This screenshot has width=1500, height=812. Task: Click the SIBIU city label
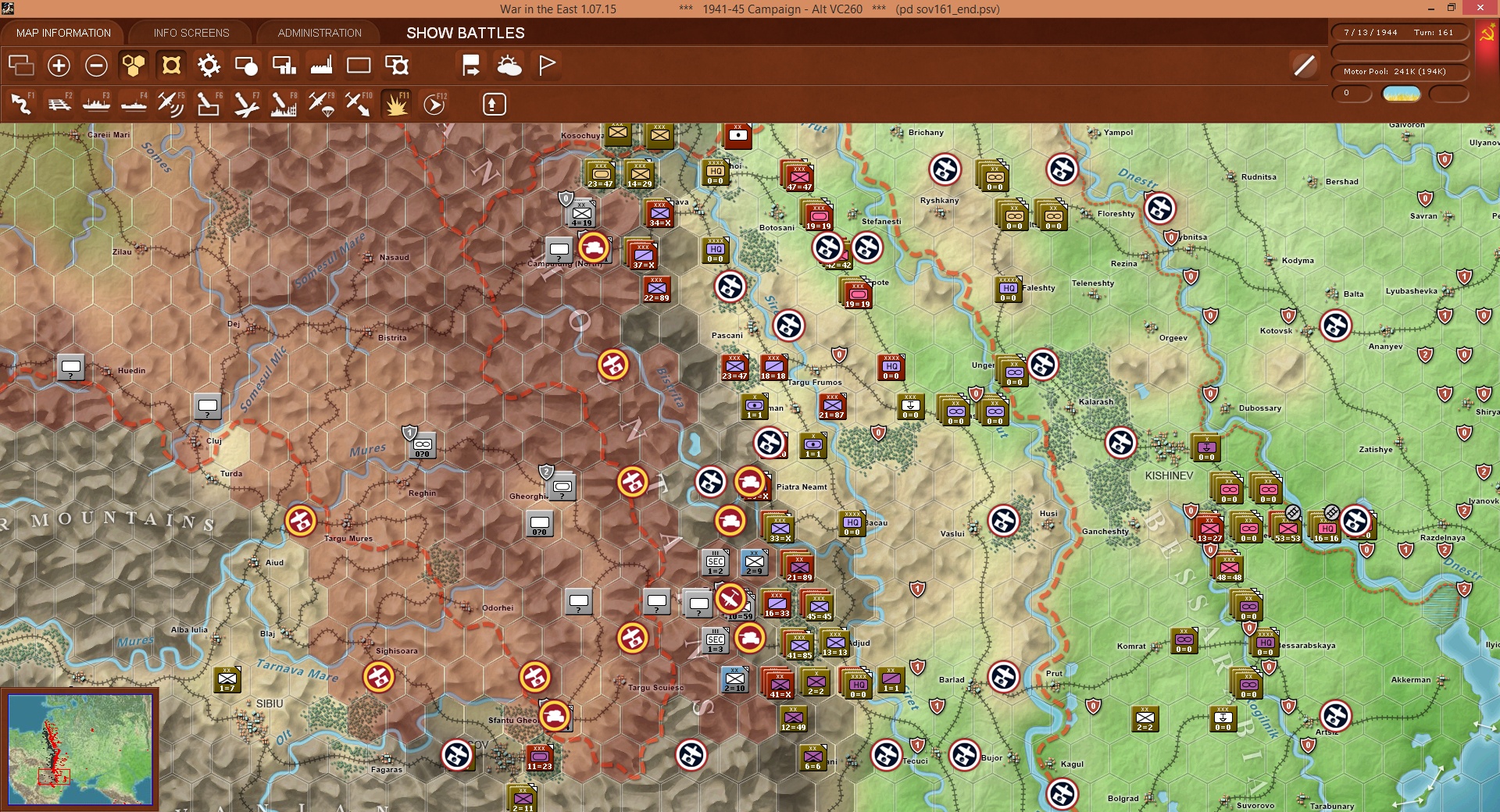270,703
